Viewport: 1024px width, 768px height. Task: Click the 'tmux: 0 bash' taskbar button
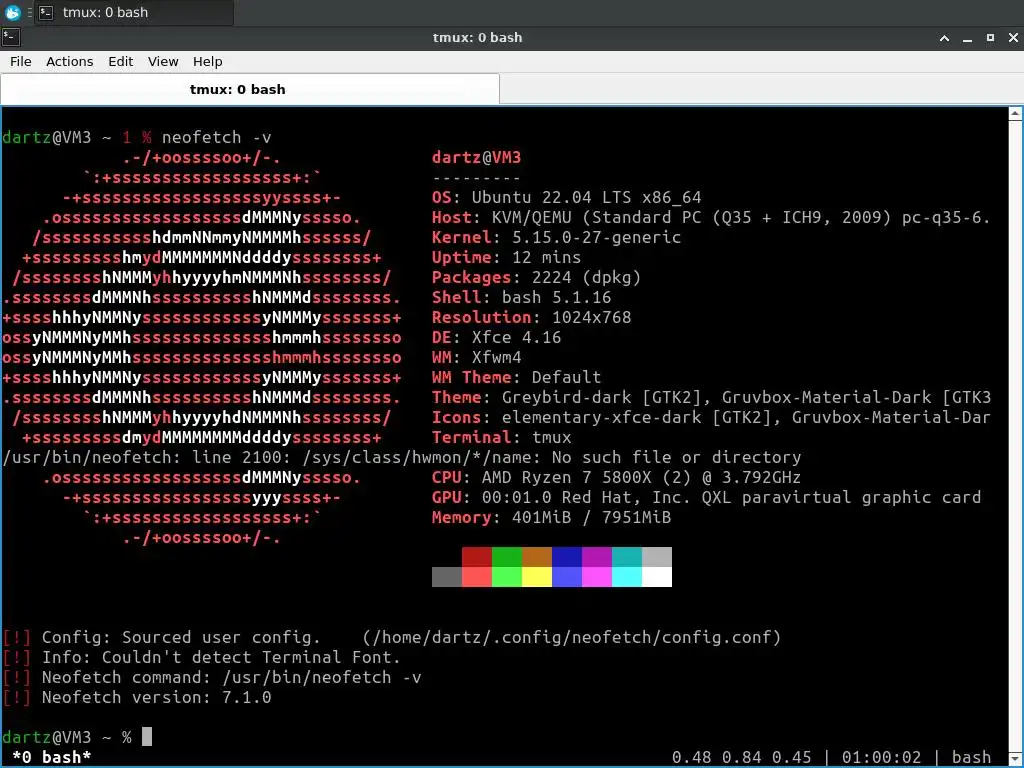tap(134, 12)
